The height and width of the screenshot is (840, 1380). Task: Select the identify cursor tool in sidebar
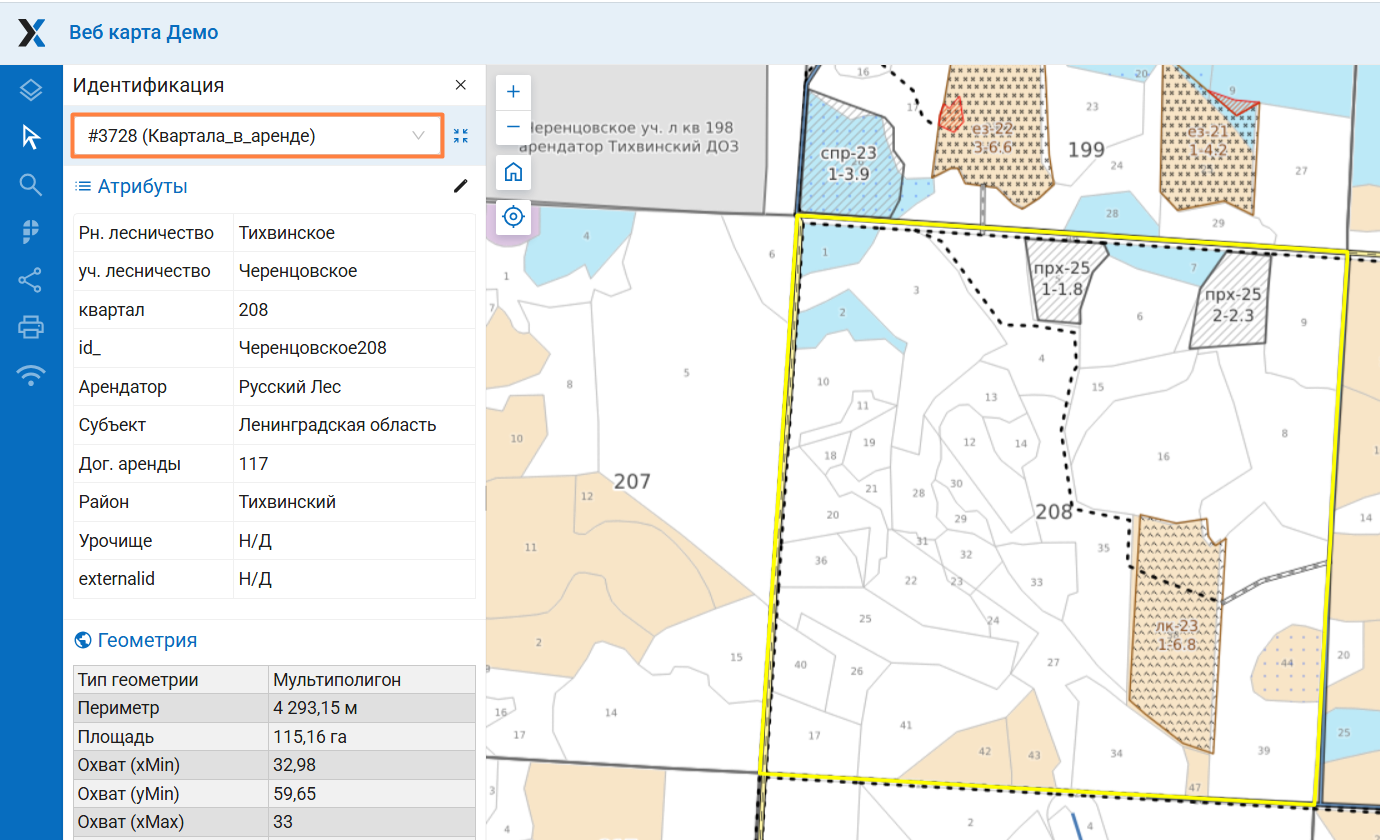click(x=31, y=137)
